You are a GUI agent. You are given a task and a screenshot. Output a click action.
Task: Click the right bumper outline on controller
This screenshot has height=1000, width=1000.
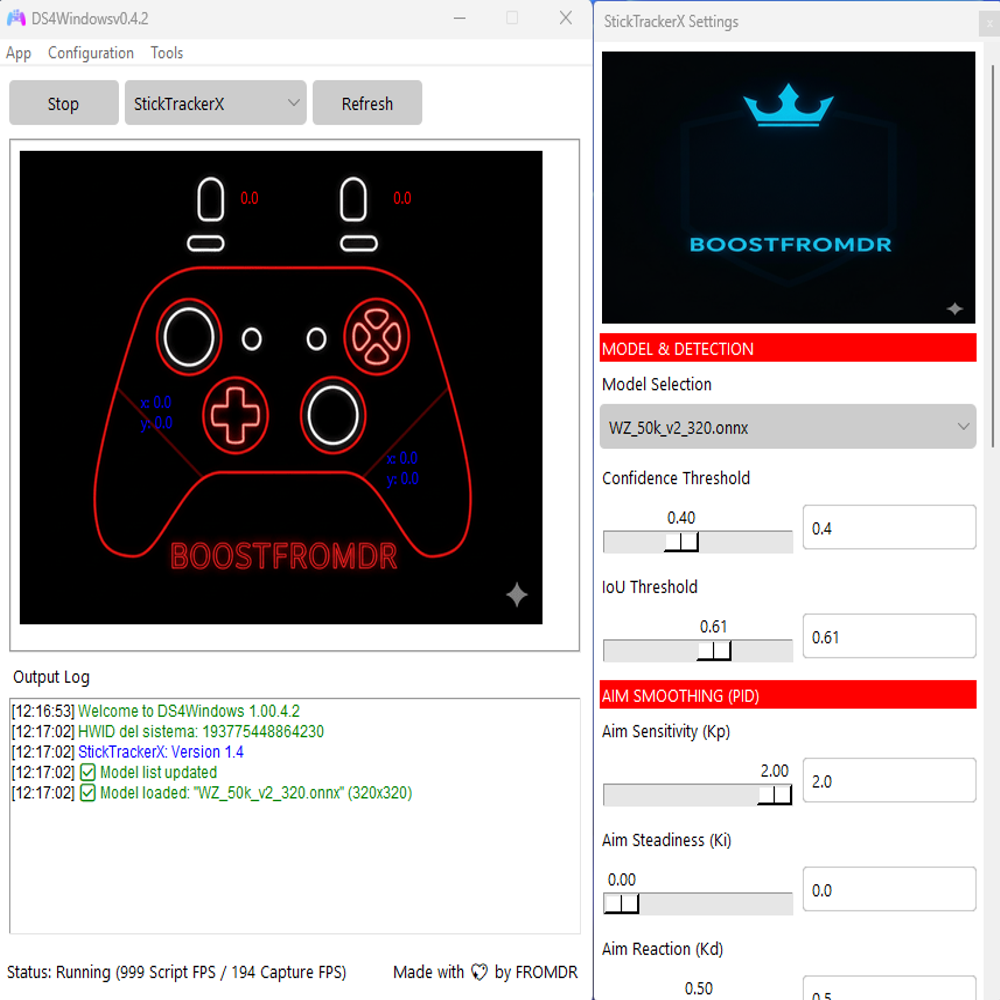pos(359,244)
